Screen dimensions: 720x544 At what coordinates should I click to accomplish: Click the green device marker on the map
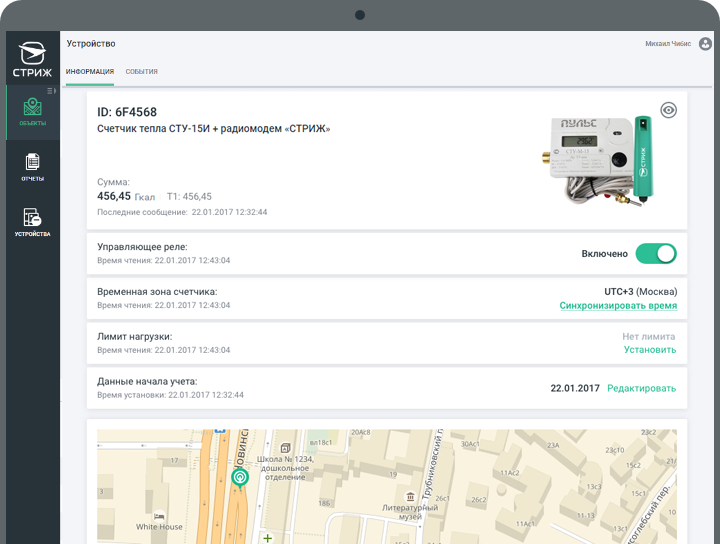point(239,478)
